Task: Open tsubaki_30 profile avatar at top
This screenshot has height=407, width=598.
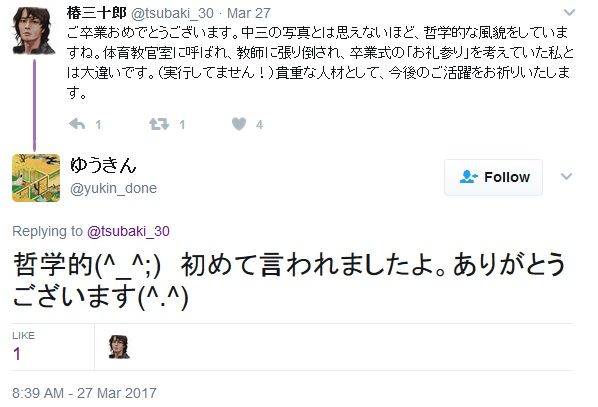Action: 33,30
